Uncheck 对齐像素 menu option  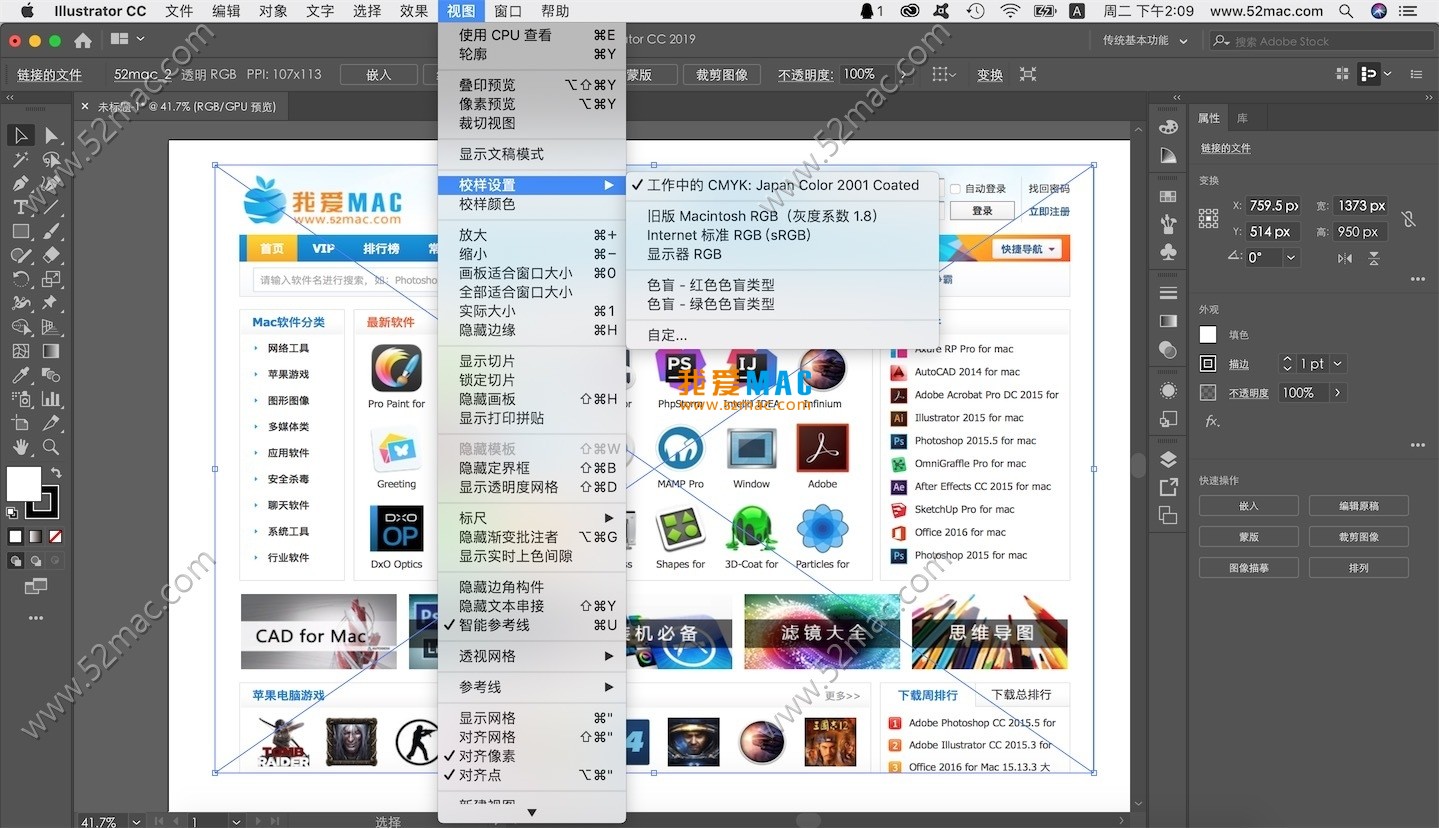pyautogui.click(x=532, y=756)
